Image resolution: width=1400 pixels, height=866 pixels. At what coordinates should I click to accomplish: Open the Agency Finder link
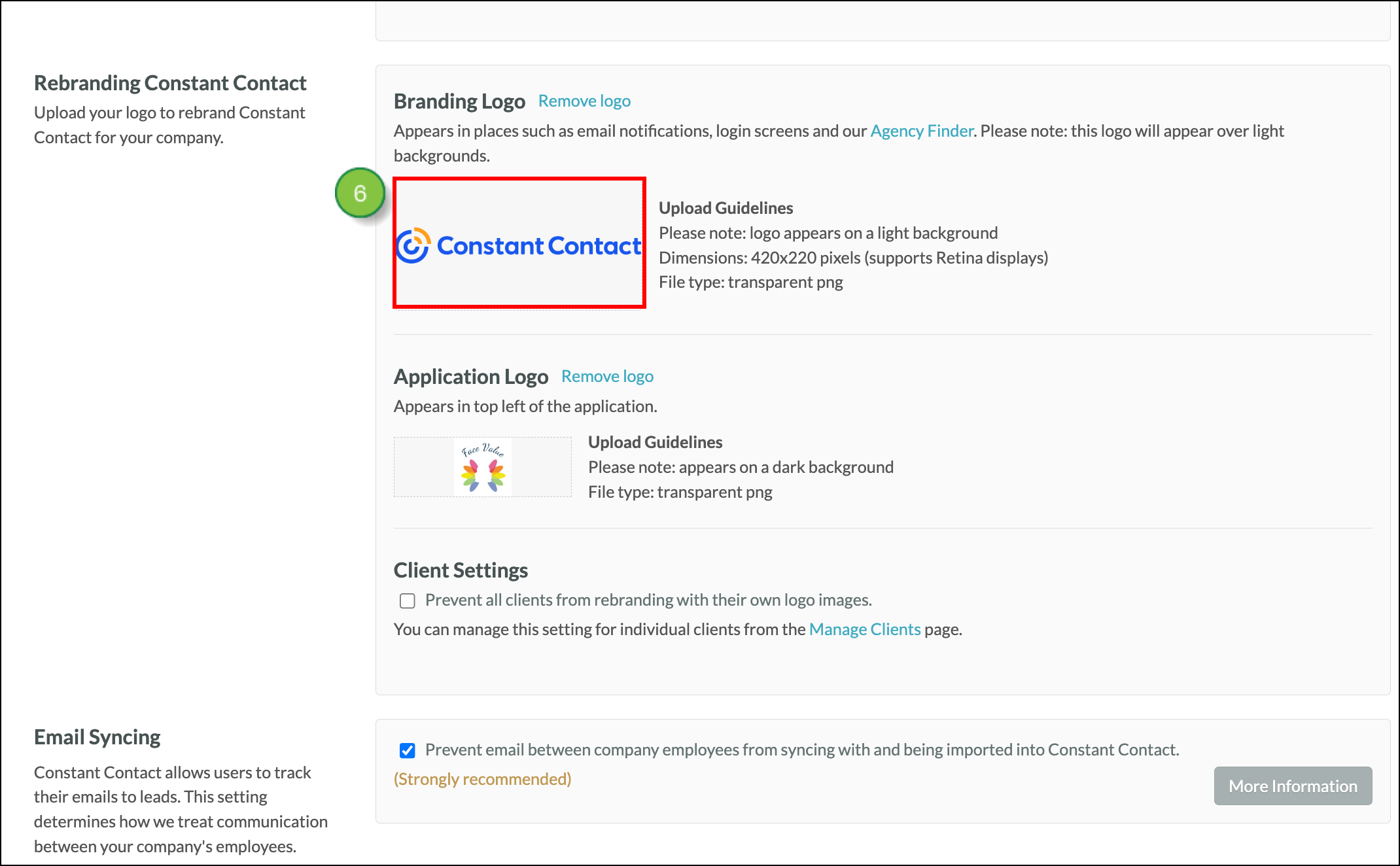coord(921,131)
